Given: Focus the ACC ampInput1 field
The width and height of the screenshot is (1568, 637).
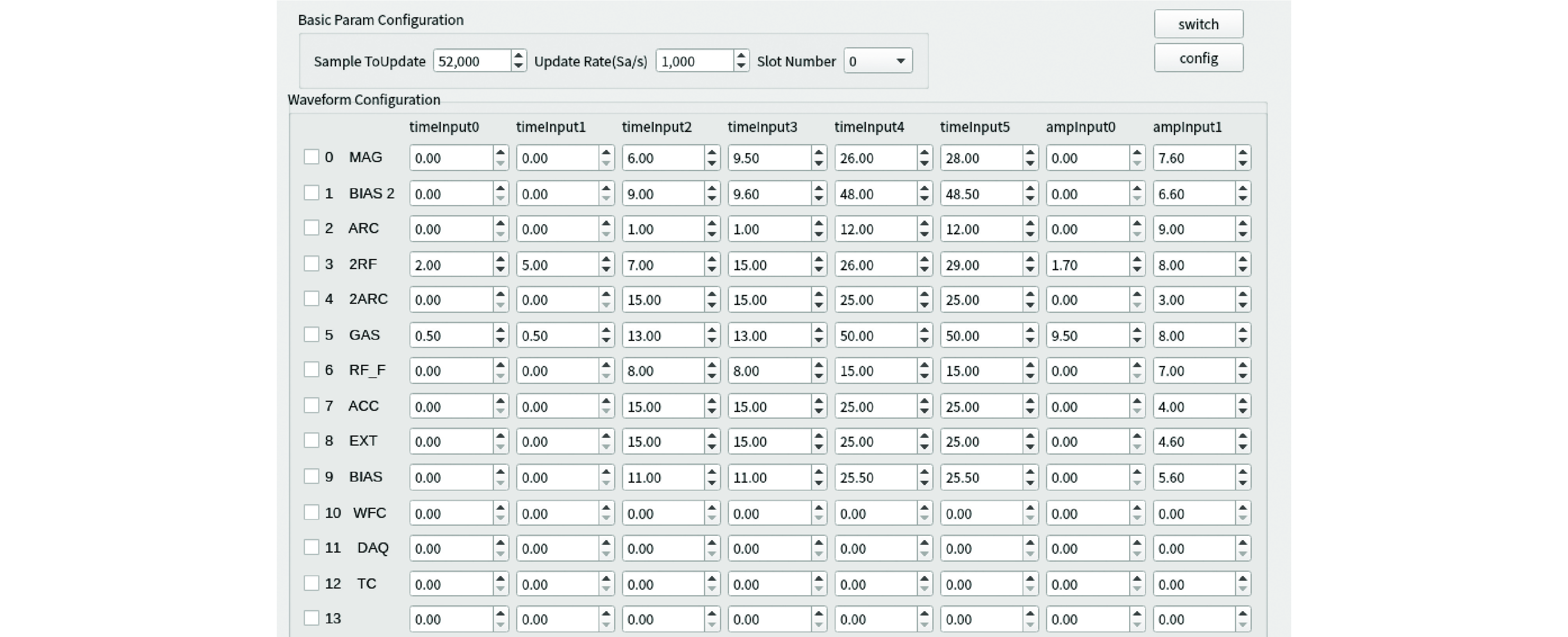Looking at the screenshot, I should tap(1194, 406).
